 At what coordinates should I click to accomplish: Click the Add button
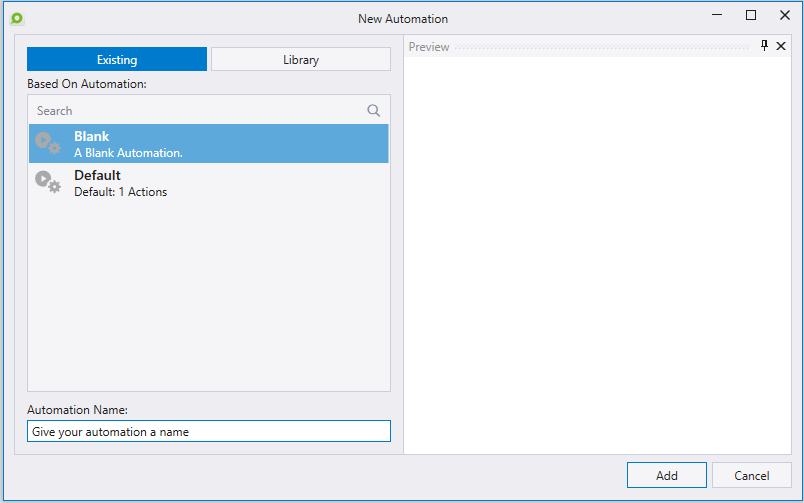tap(667, 475)
